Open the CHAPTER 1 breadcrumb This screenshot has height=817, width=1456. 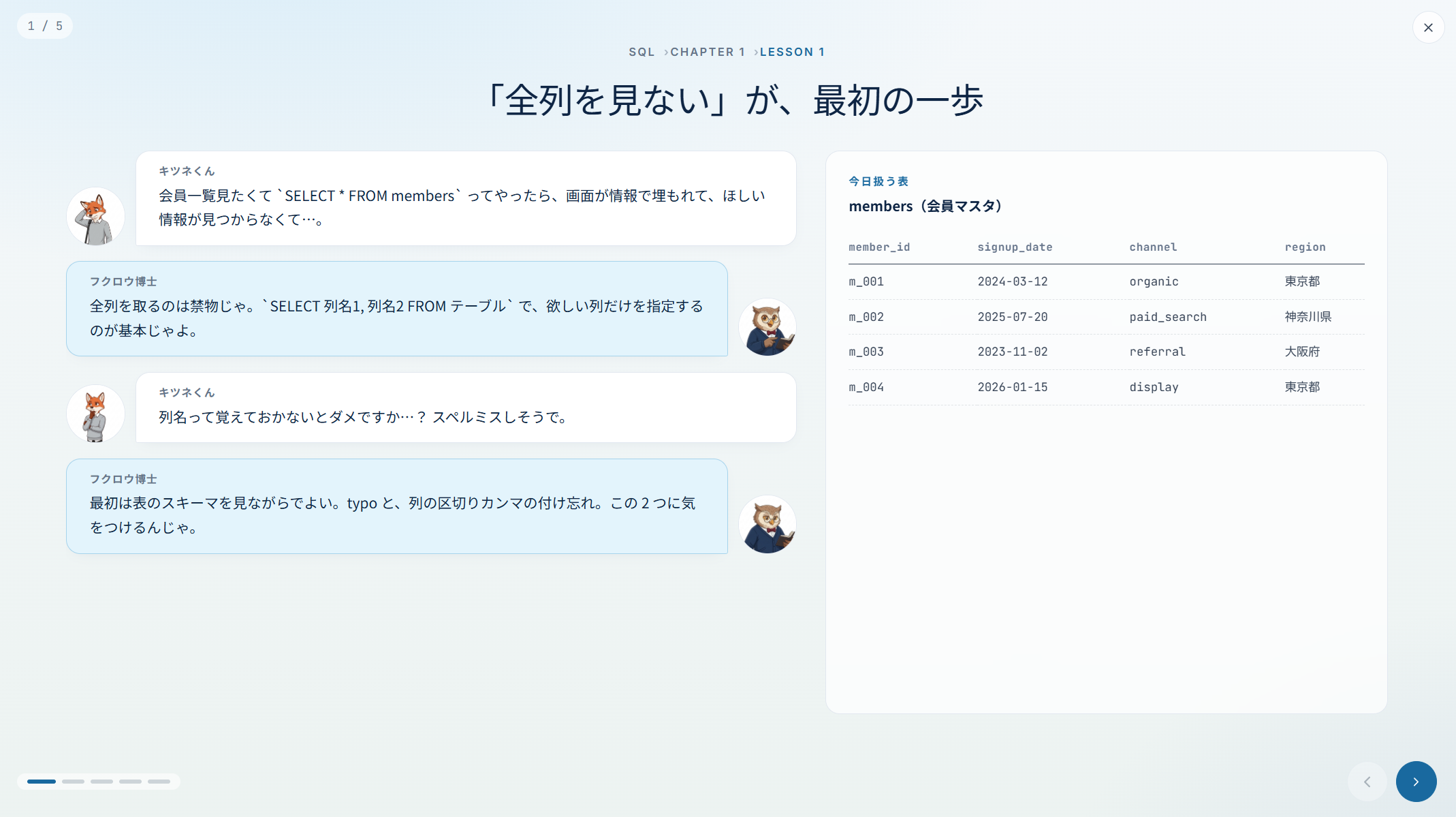[708, 52]
